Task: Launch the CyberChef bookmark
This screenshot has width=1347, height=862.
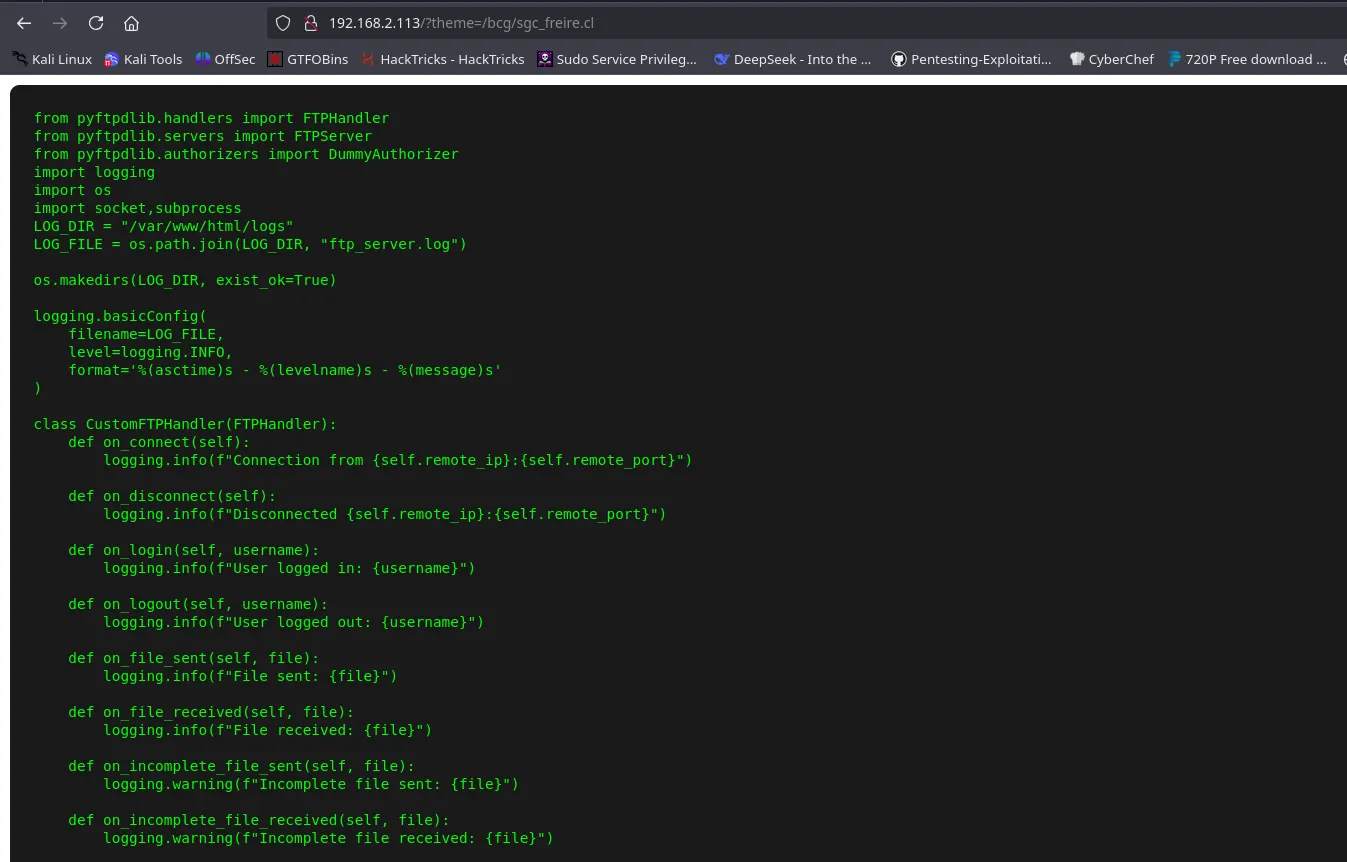Action: pyautogui.click(x=1111, y=59)
